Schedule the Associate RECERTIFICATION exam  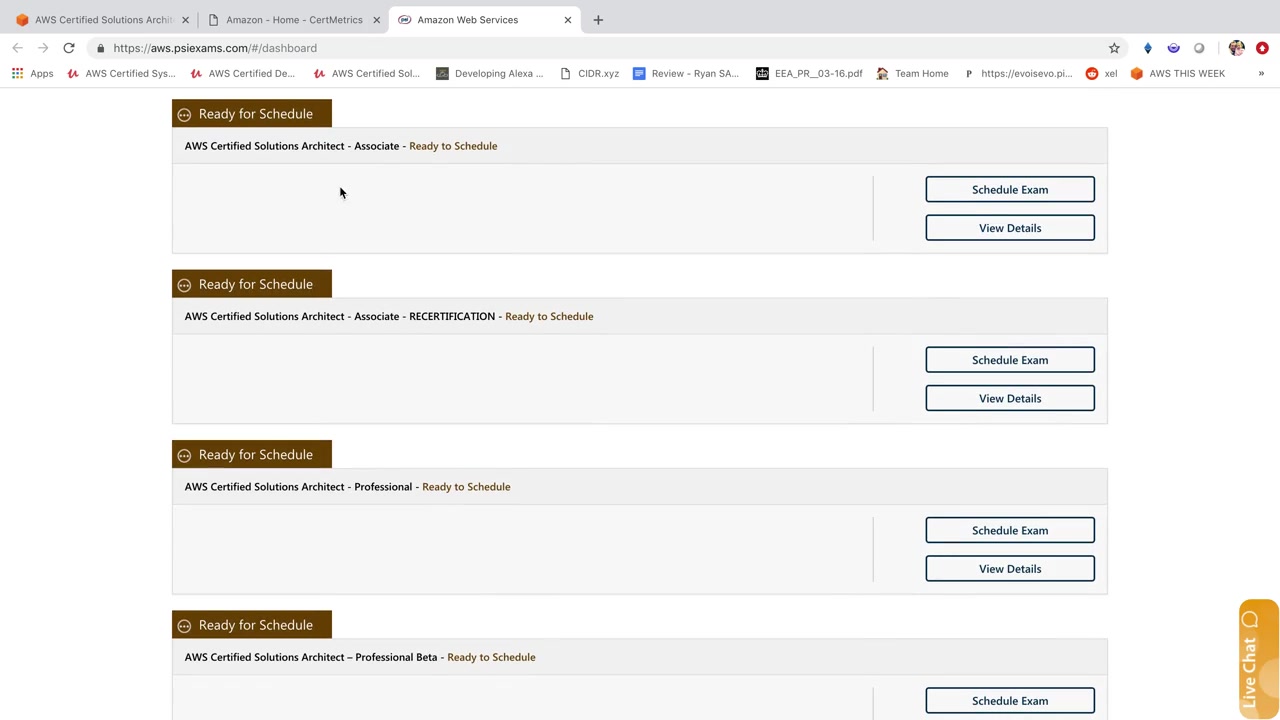coord(1010,360)
